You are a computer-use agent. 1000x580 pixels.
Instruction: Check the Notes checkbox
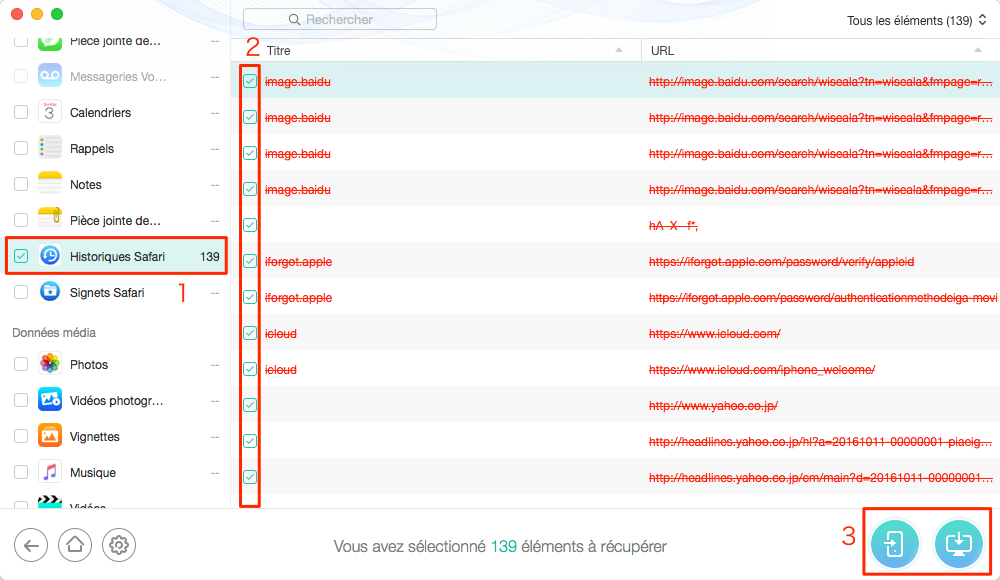(21, 184)
